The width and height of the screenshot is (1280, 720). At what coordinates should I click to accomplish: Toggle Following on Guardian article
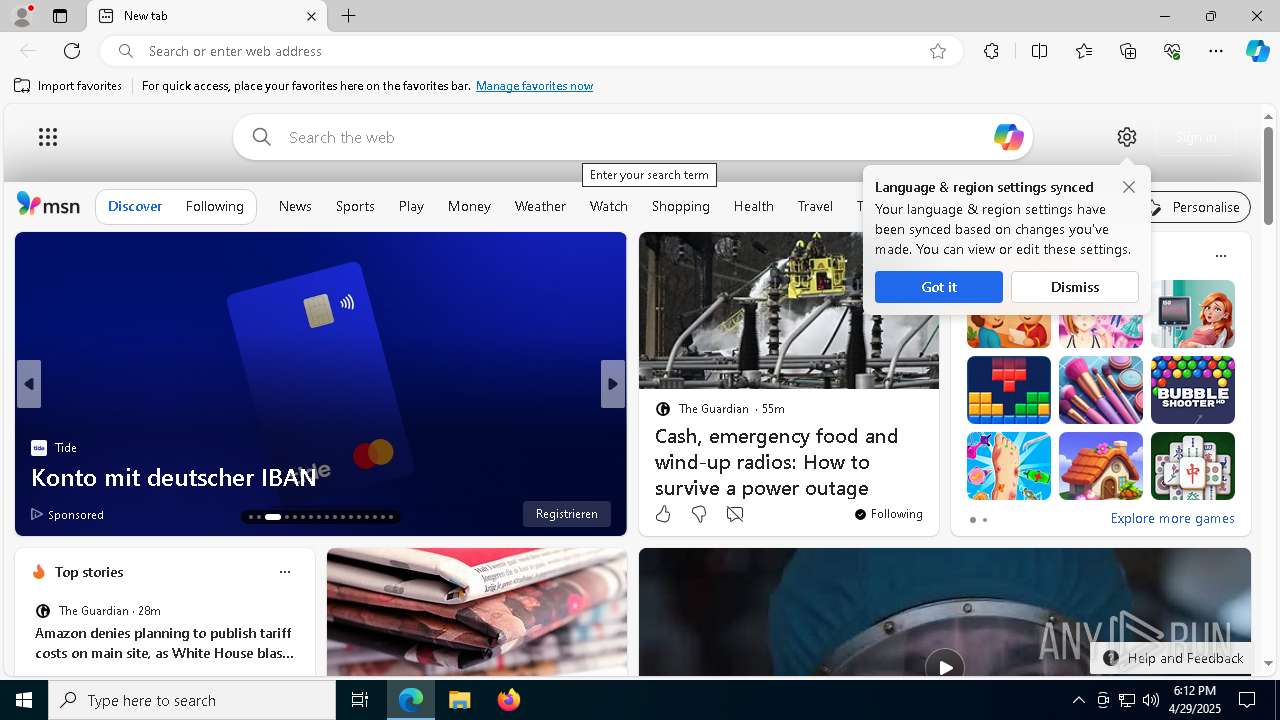(888, 514)
